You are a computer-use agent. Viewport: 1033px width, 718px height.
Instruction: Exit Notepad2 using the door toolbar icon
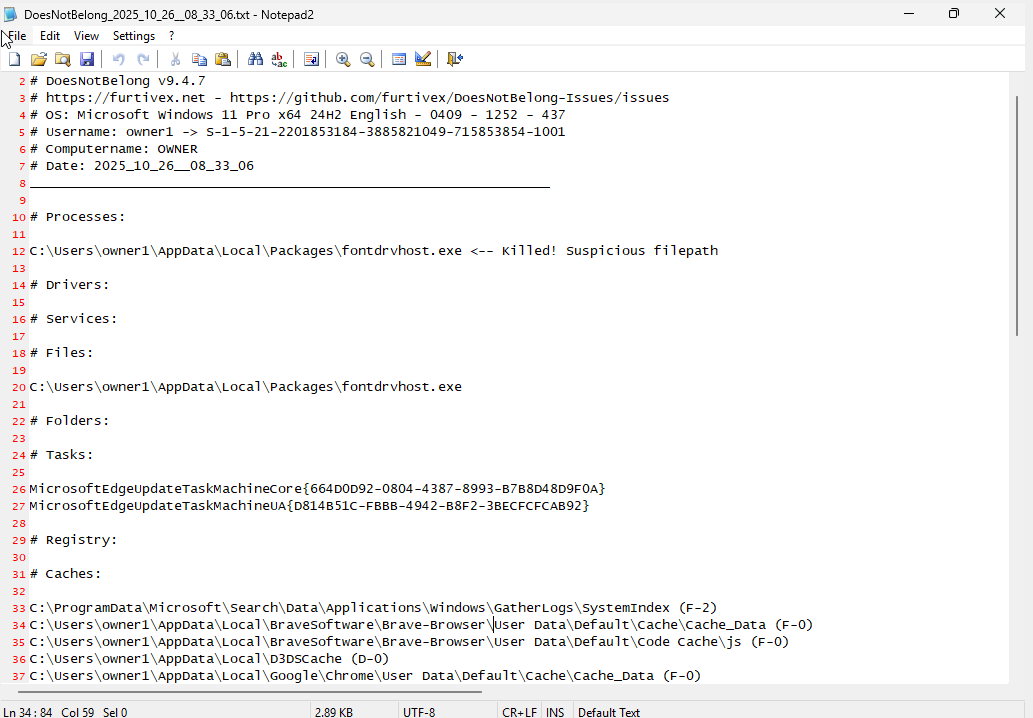[x=455, y=59]
